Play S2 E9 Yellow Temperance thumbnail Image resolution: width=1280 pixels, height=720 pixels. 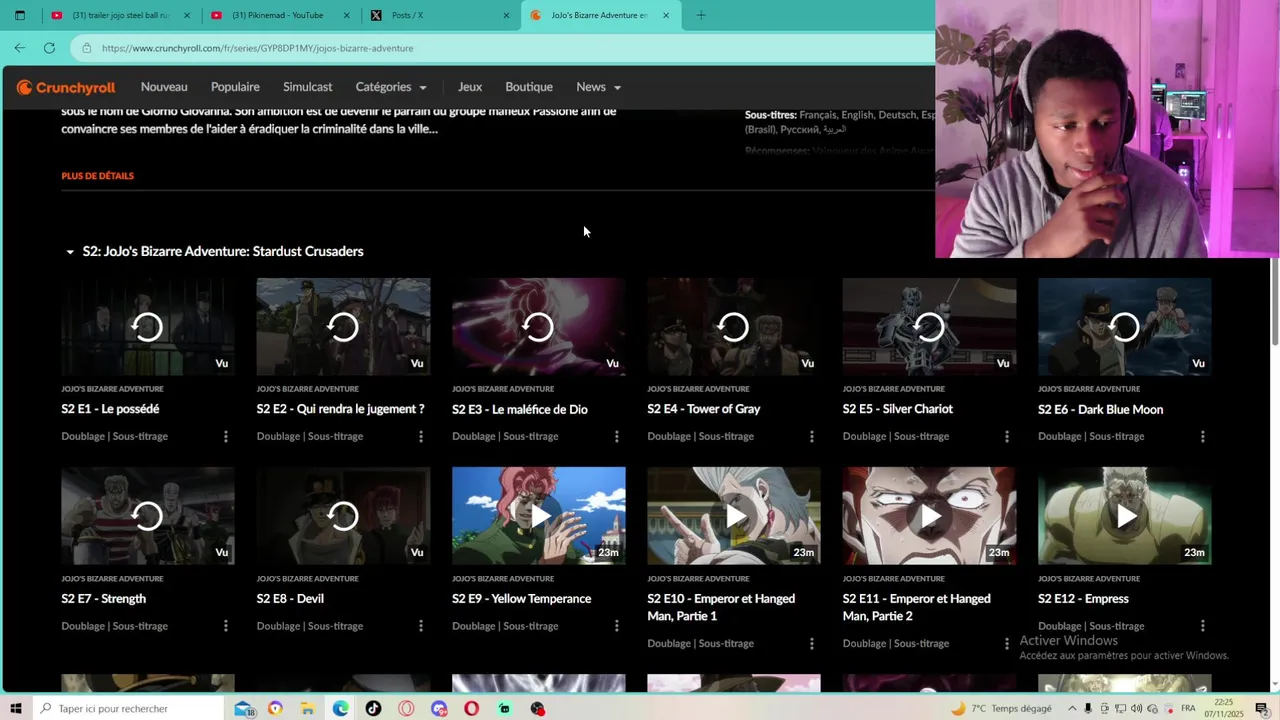tap(539, 516)
